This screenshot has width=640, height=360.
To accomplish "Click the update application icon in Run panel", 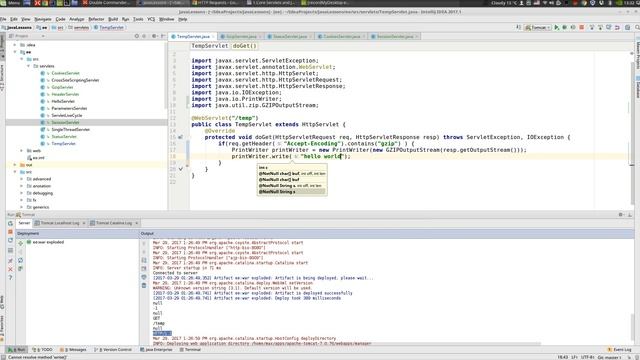I will (10, 240).
